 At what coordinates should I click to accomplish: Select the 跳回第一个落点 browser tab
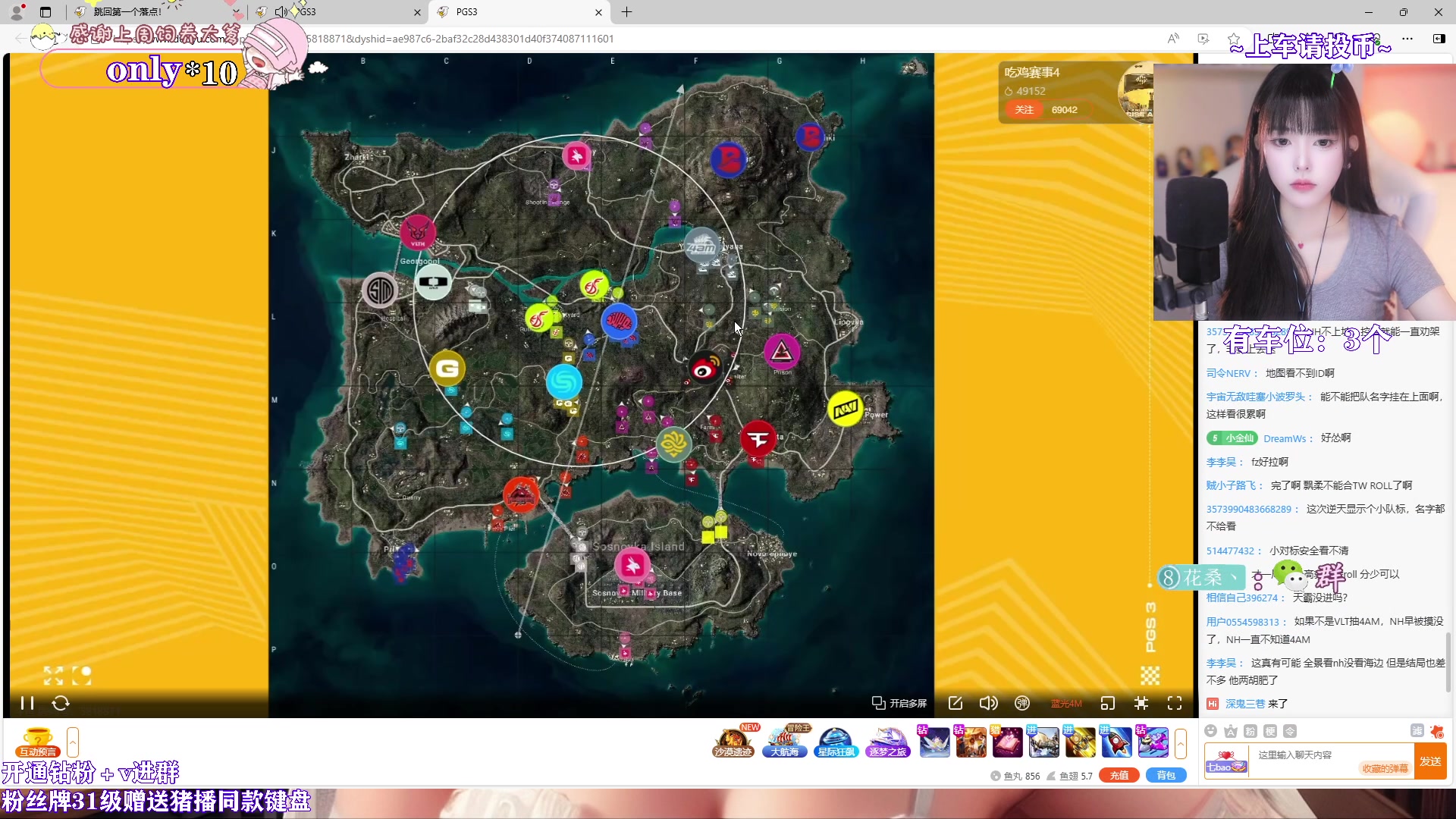point(127,12)
